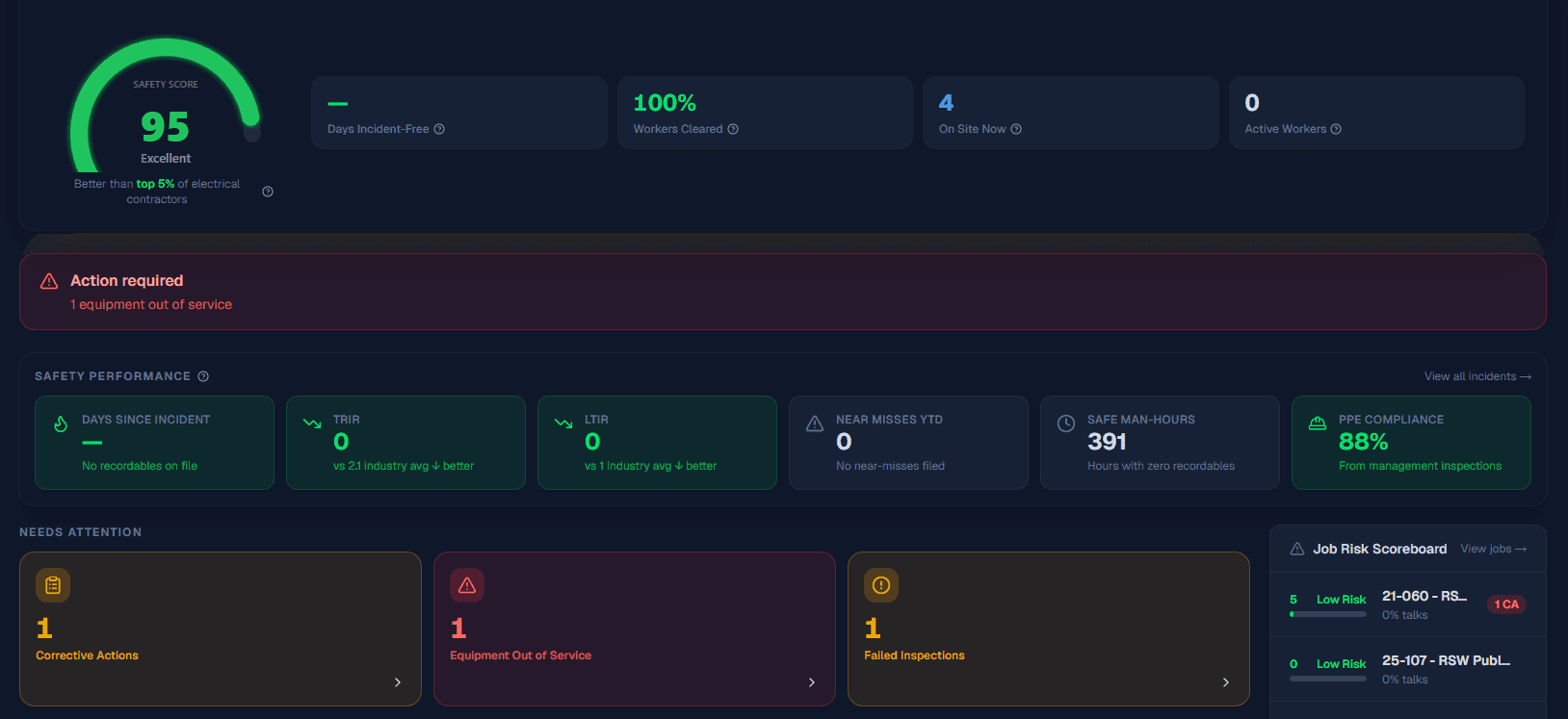Open 100% Workers Cleared card
Screen dimensions: 1568x719
765,113
